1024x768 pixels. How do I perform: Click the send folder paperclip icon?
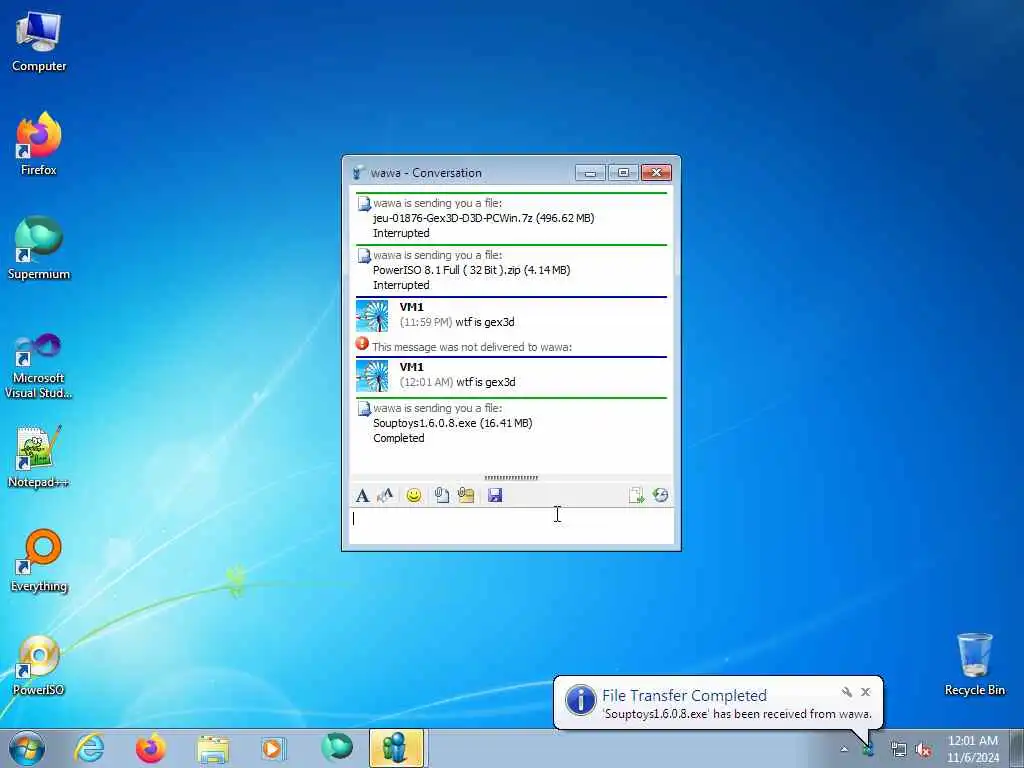coord(466,496)
